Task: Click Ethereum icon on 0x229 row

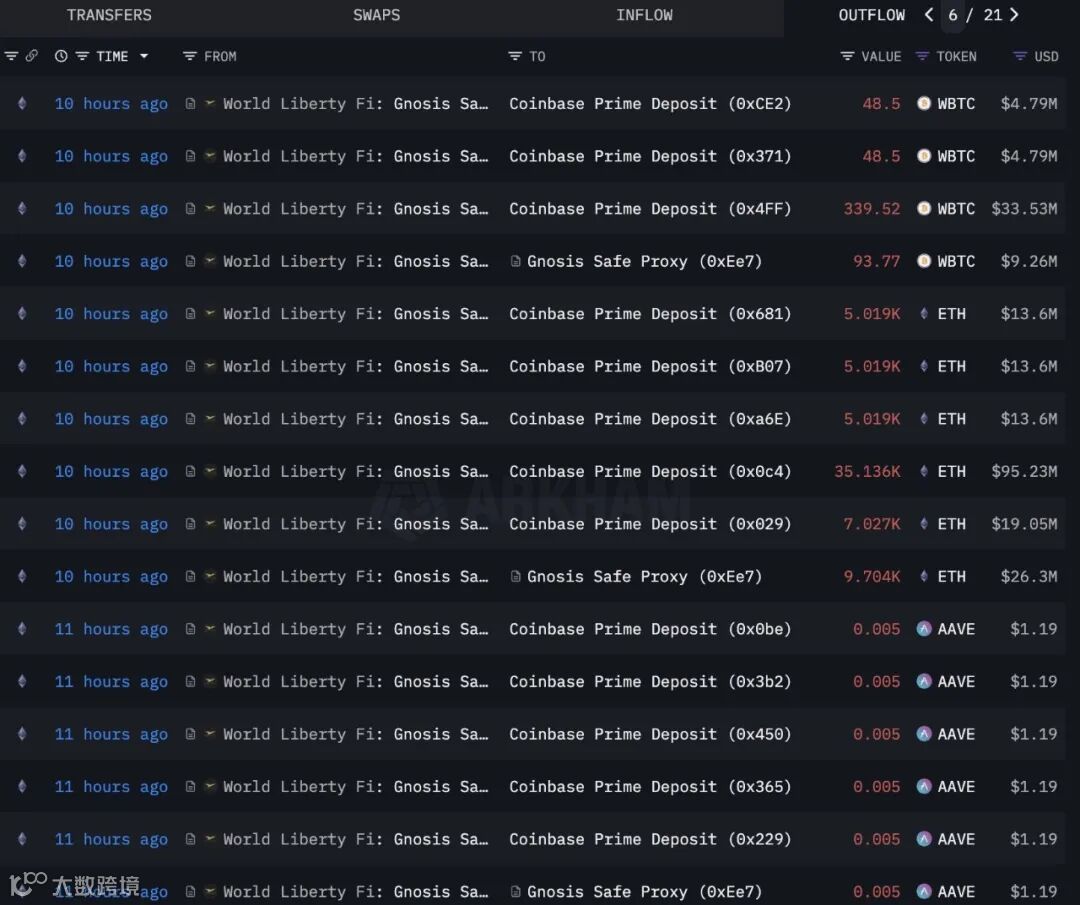Action: tap(22, 839)
